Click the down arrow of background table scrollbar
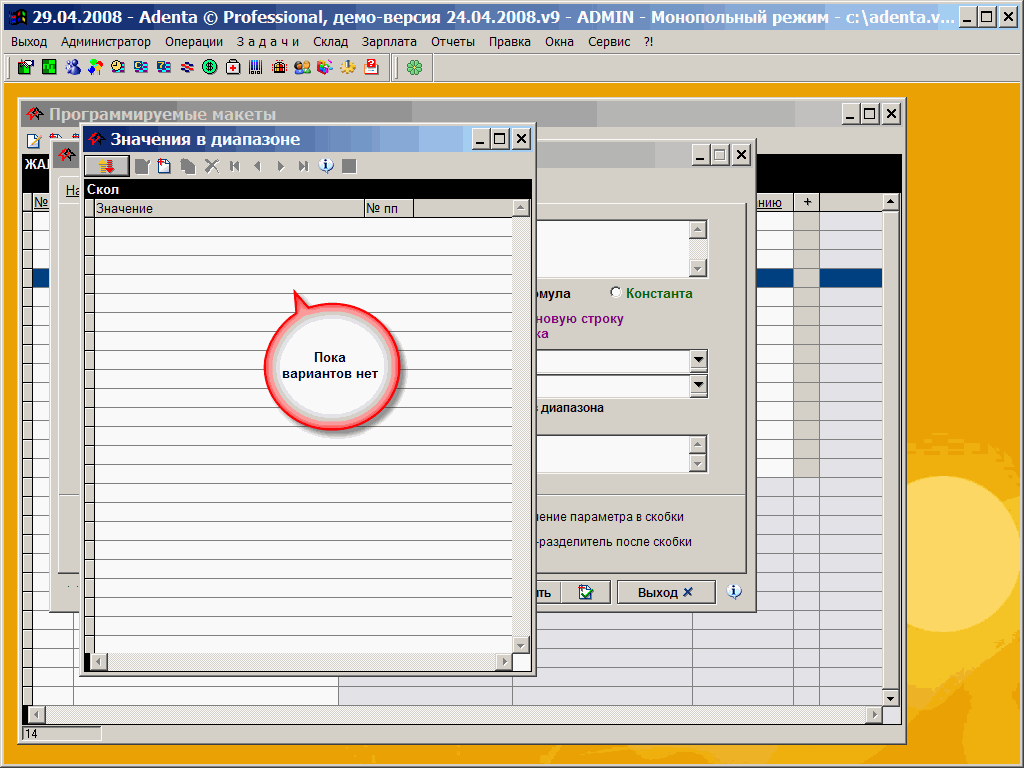This screenshot has width=1024, height=768. coord(891,696)
